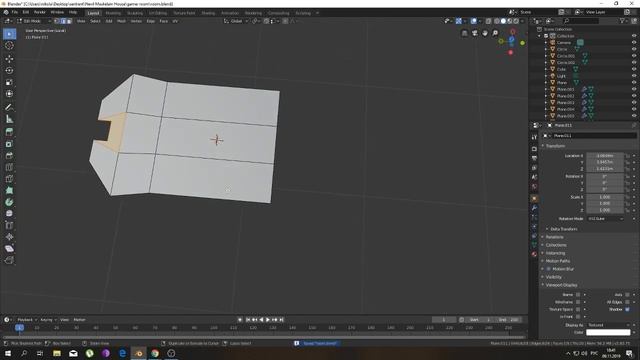
Task: Select the Edge Slide tool
Action: coord(9,225)
